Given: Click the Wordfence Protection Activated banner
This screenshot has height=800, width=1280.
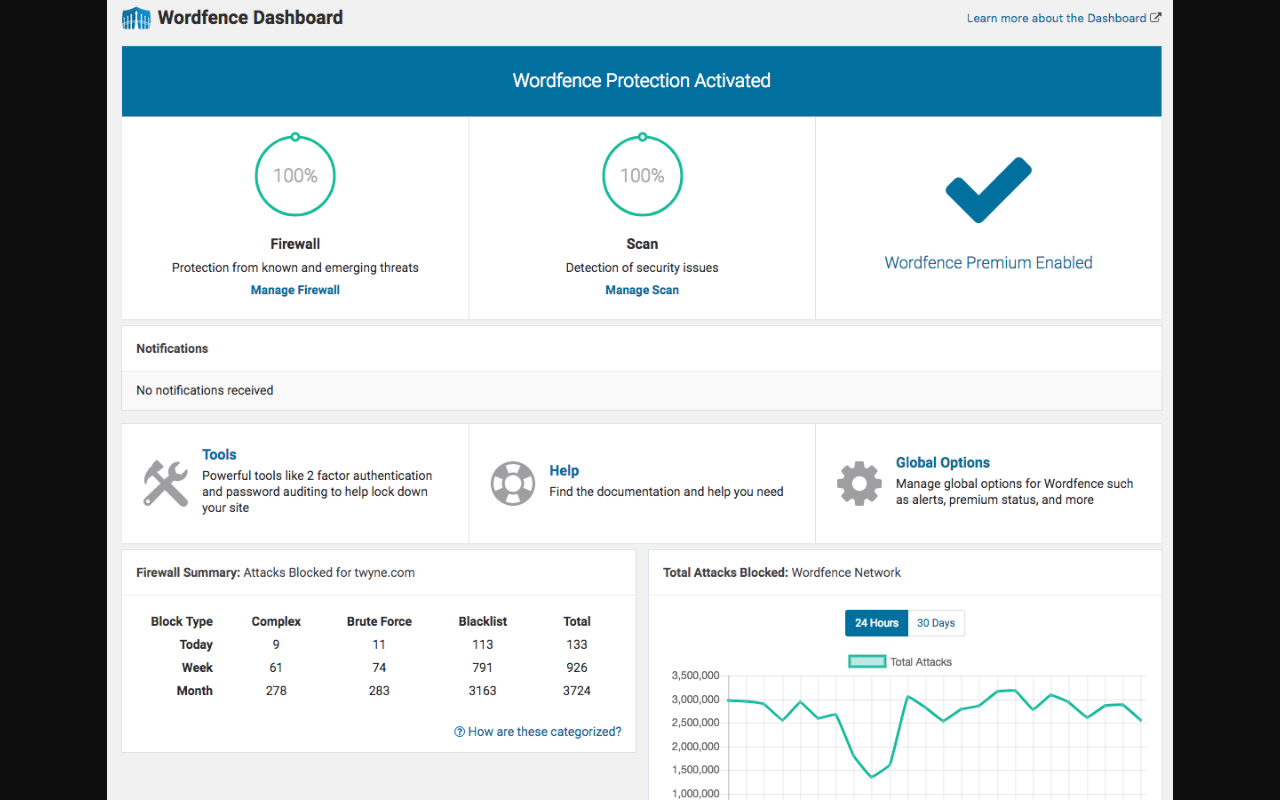Looking at the screenshot, I should [x=642, y=81].
